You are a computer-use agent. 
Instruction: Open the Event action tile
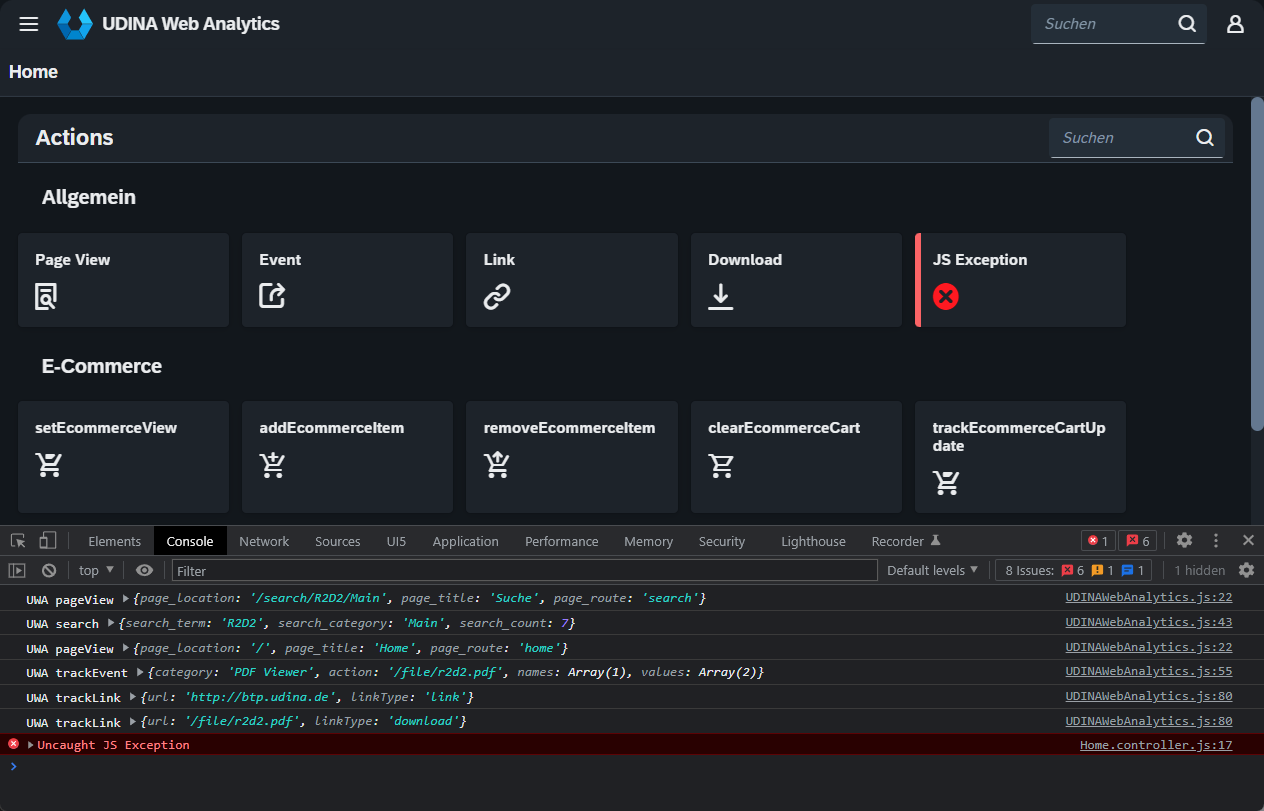coord(347,280)
